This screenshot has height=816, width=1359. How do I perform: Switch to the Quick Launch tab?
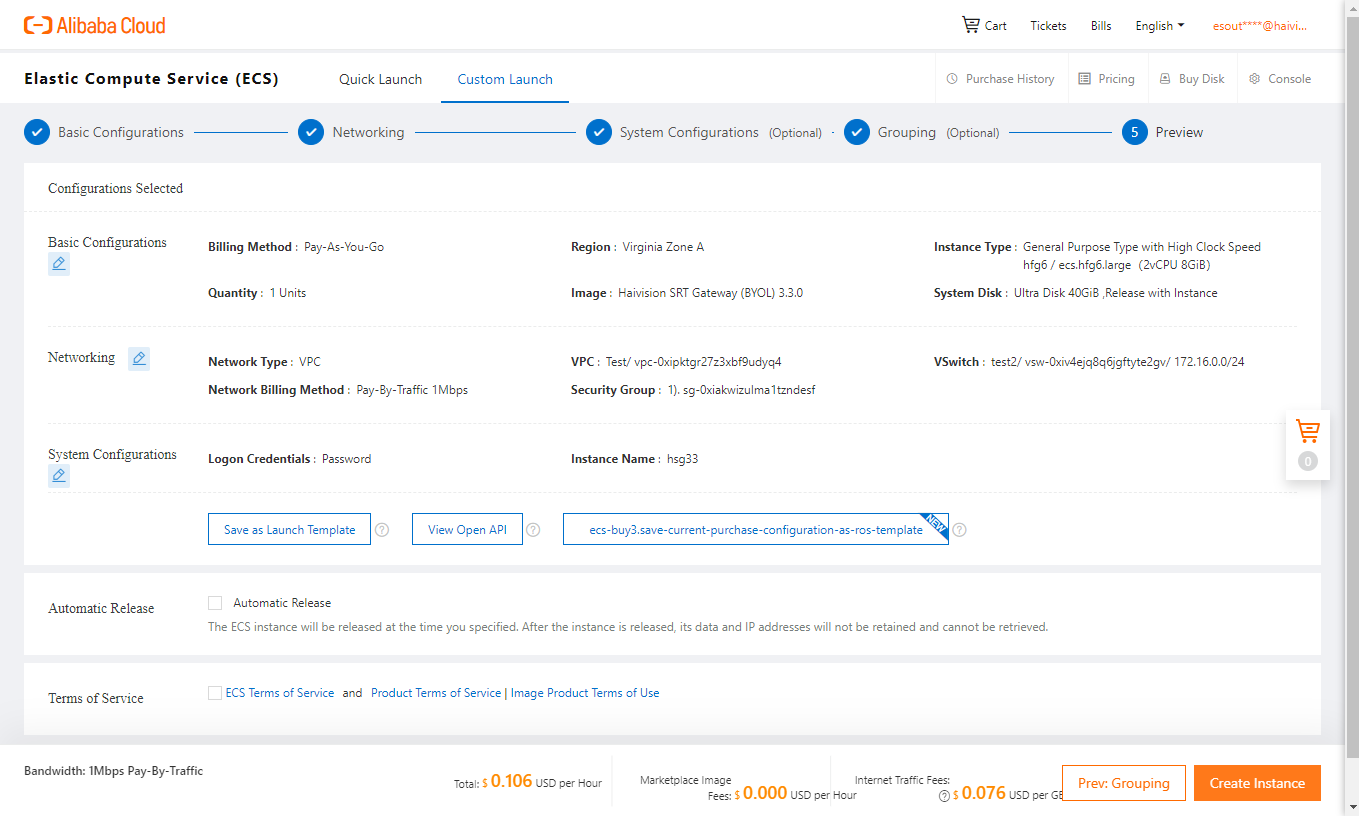(x=380, y=79)
